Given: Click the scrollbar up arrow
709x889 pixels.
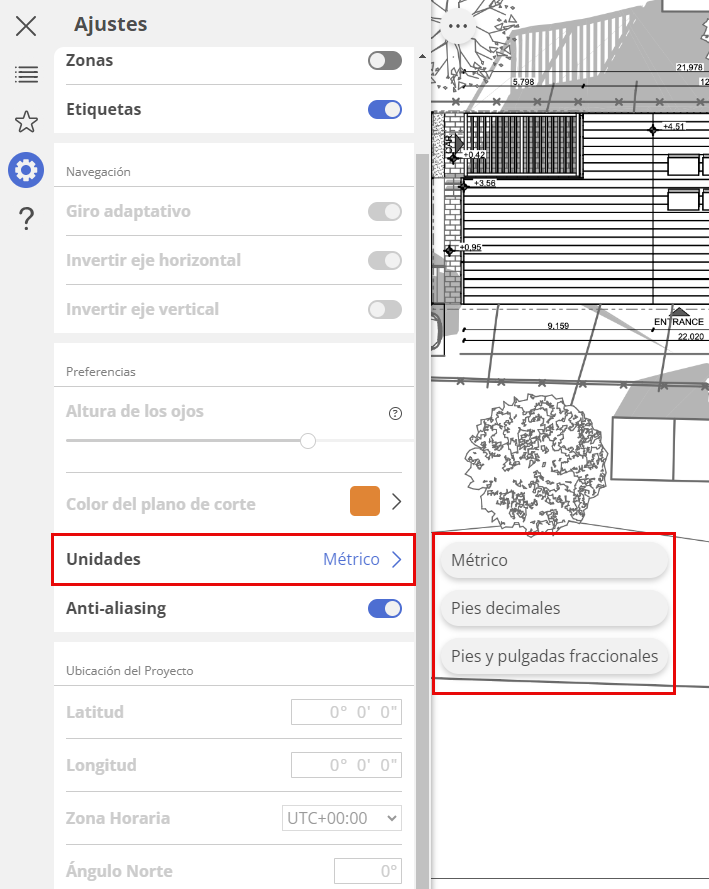Looking at the screenshot, I should 422,57.
